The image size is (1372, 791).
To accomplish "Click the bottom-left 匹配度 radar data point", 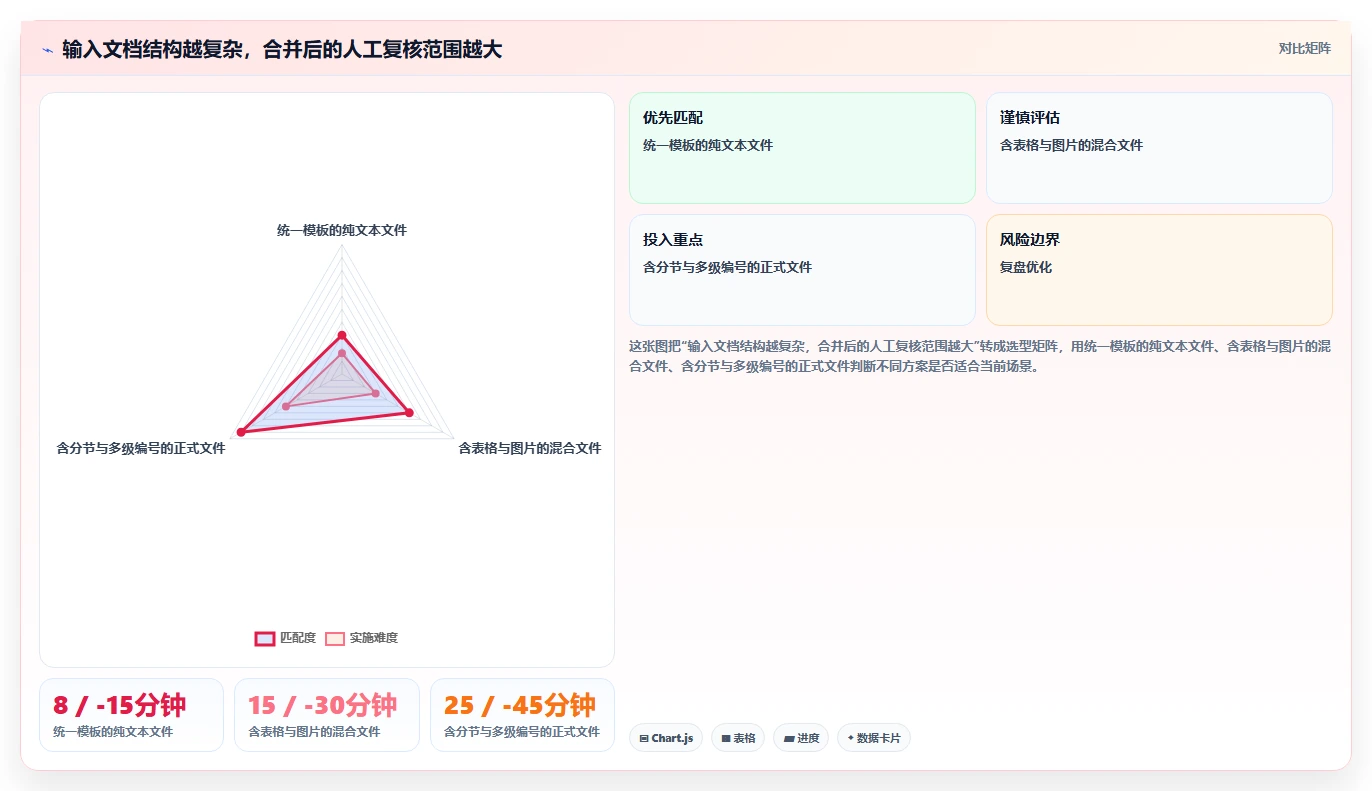I will coord(241,431).
